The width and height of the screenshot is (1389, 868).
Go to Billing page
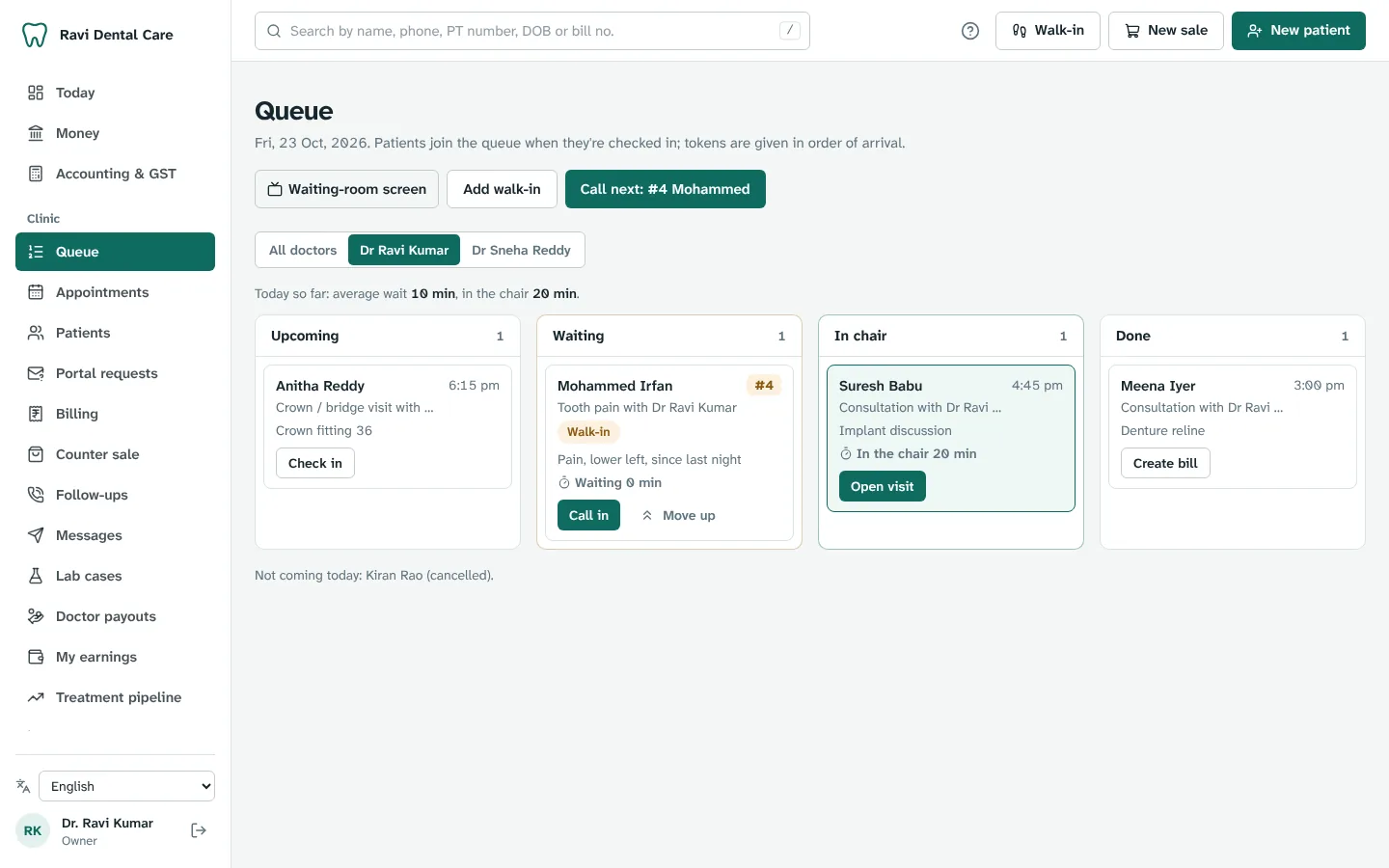pos(115,414)
